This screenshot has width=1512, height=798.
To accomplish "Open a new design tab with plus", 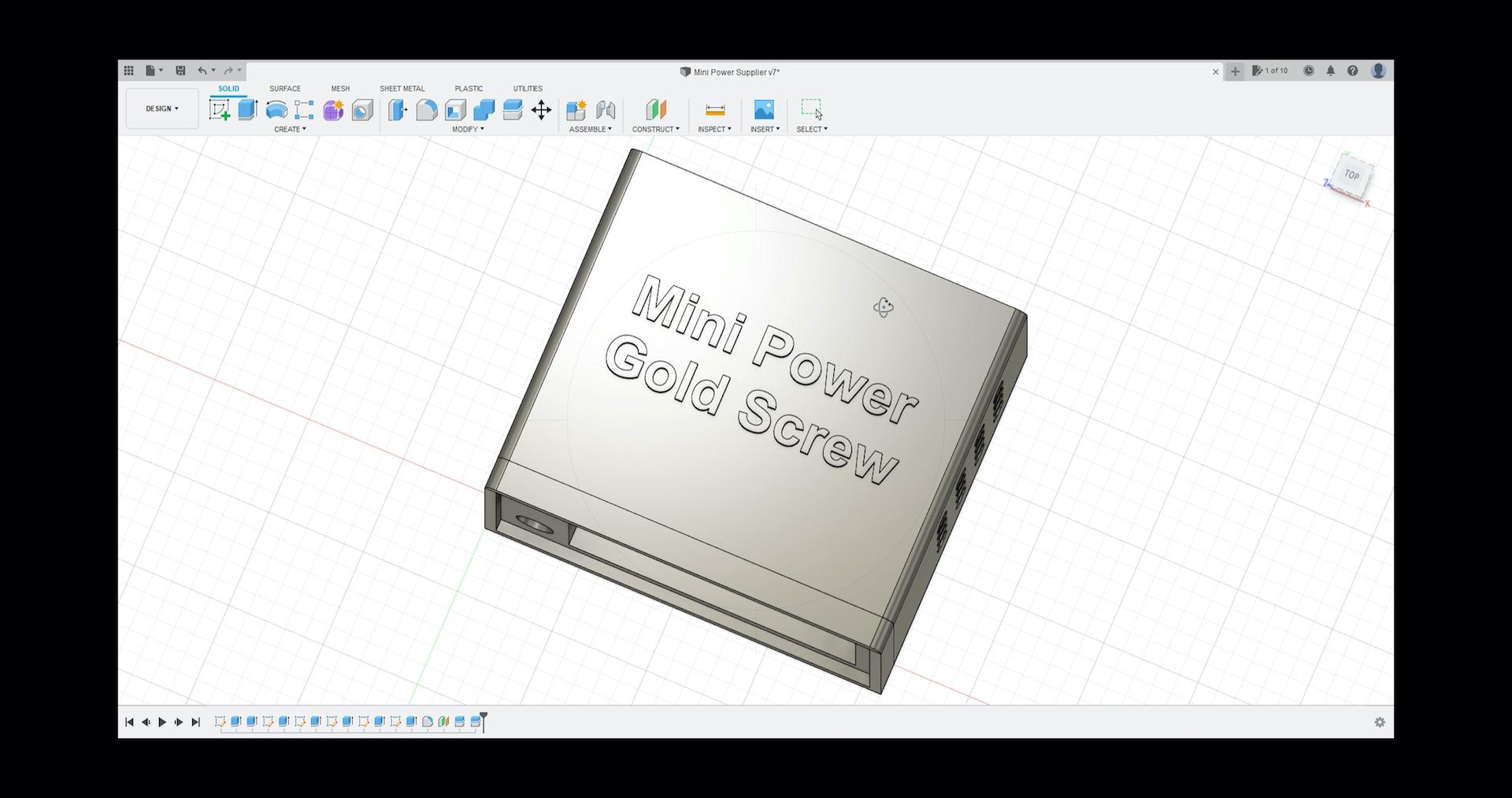I will click(x=1235, y=72).
